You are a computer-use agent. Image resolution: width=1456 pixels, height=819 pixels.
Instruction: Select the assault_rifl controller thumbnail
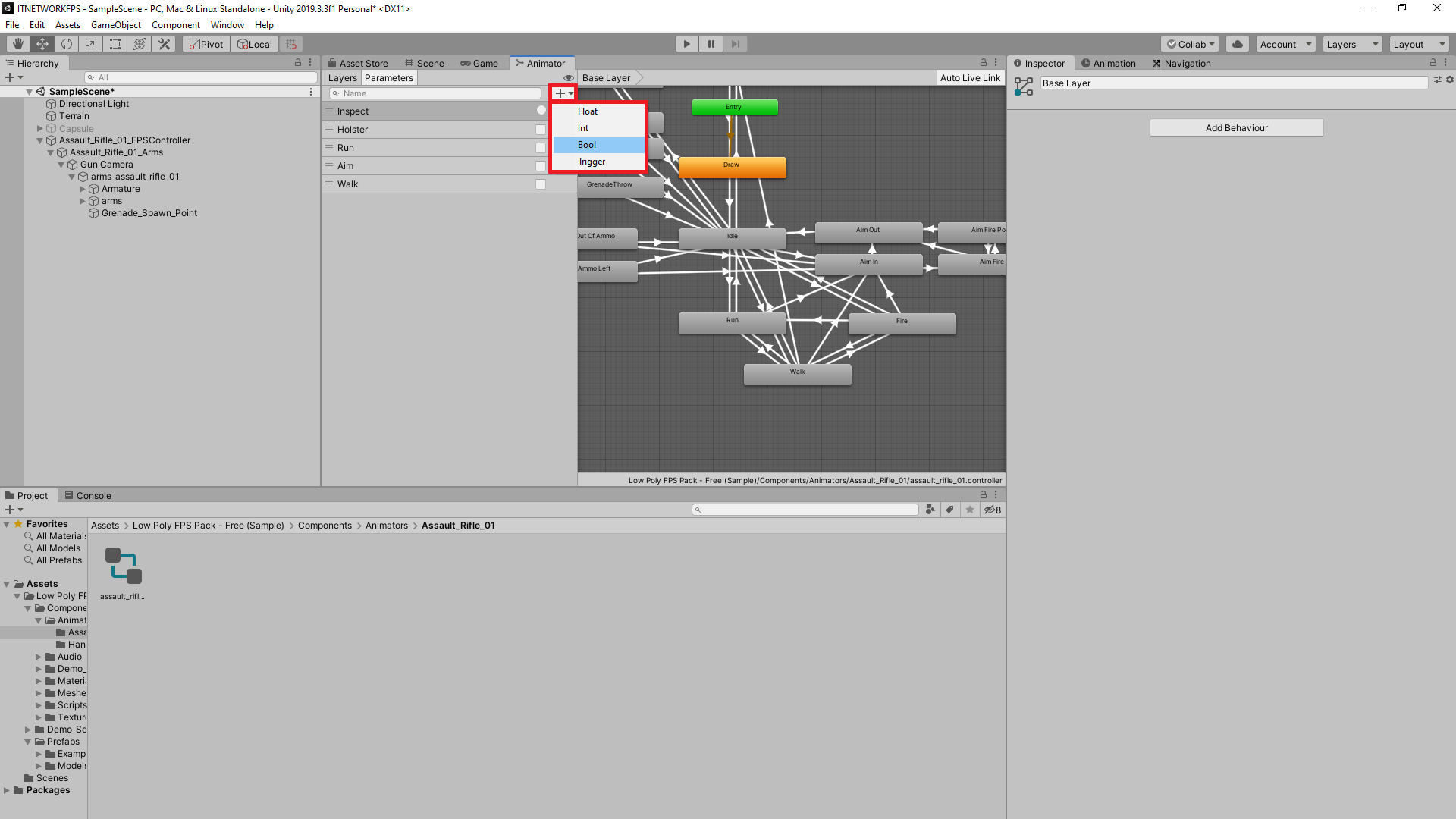121,565
